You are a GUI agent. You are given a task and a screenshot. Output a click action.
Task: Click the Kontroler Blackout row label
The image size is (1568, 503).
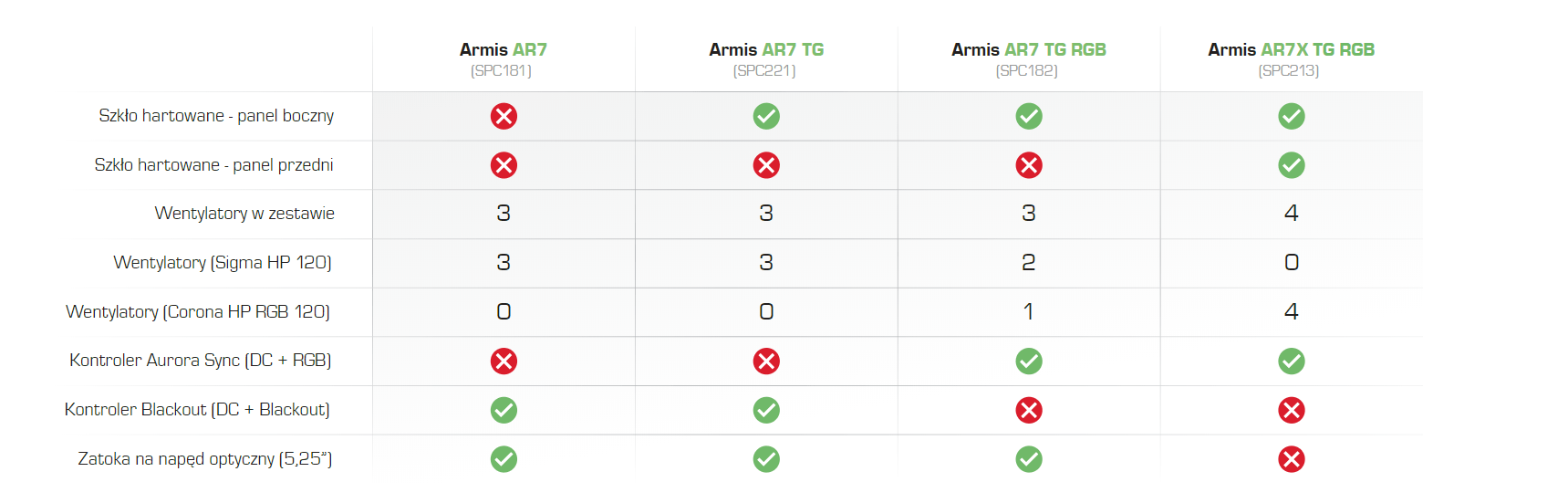pos(197,410)
